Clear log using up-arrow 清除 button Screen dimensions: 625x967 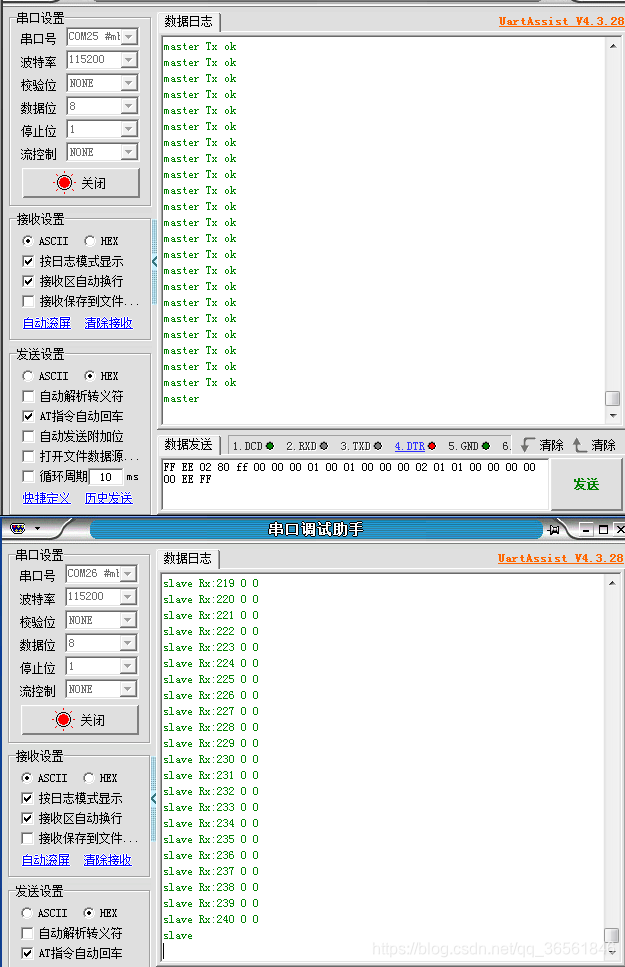coord(594,445)
